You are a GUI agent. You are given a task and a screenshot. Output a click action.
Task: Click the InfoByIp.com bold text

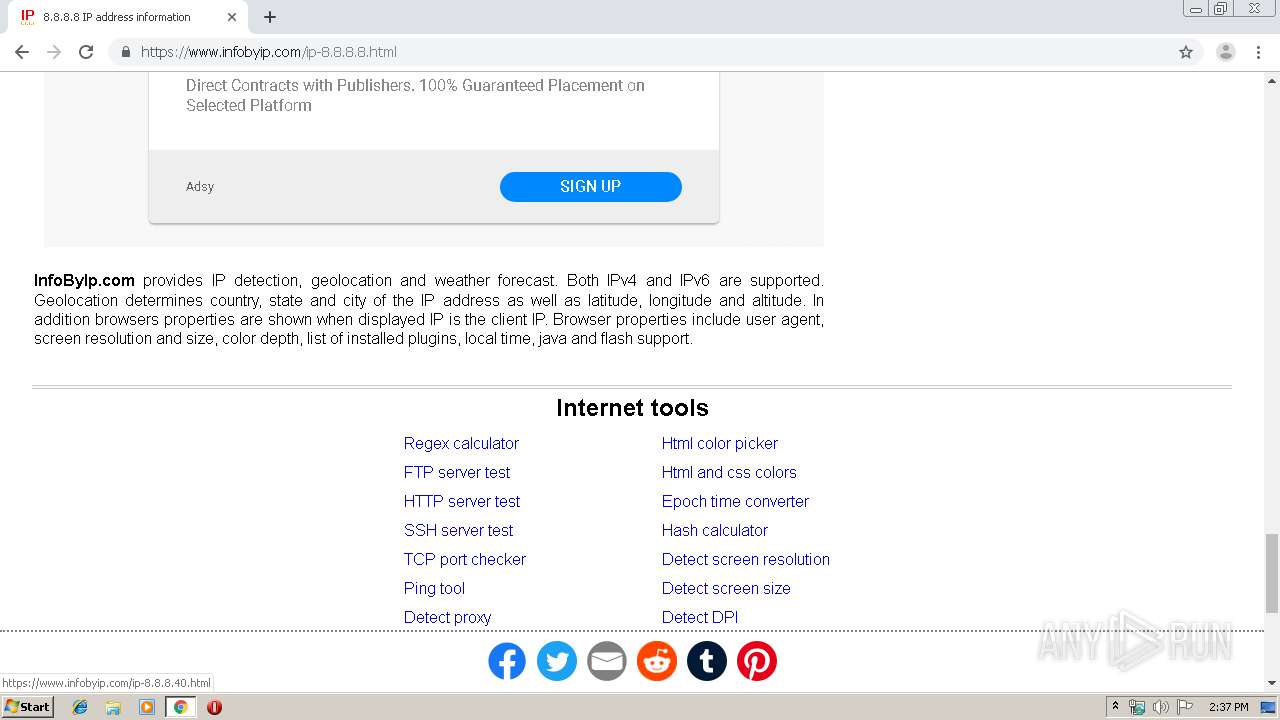[x=84, y=281]
